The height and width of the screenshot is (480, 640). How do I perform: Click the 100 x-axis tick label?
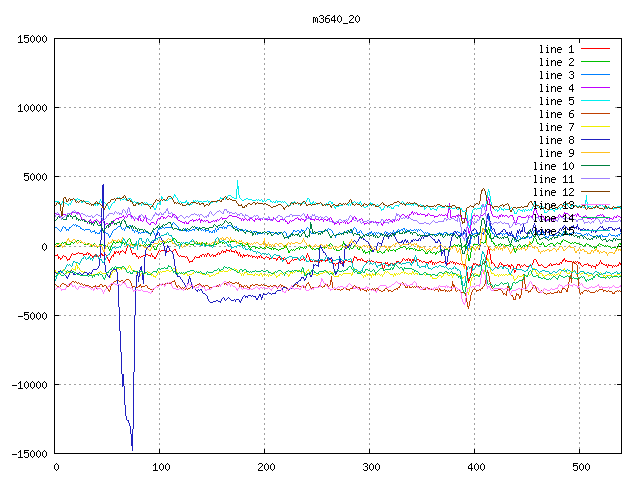160,467
